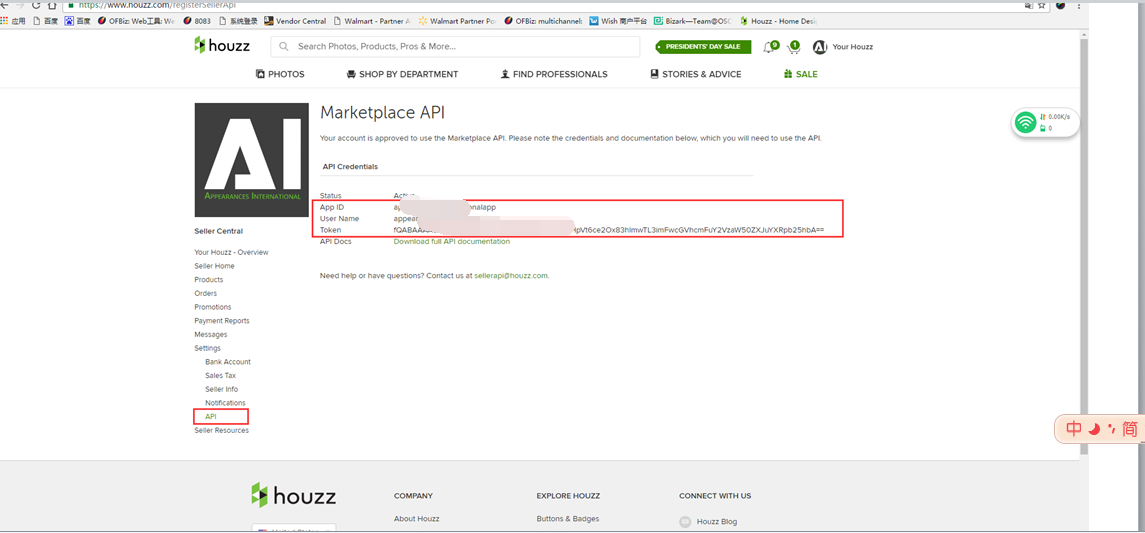Screen dimensions: 1145x533
Task: Open the SALE menu item
Action: tap(800, 74)
